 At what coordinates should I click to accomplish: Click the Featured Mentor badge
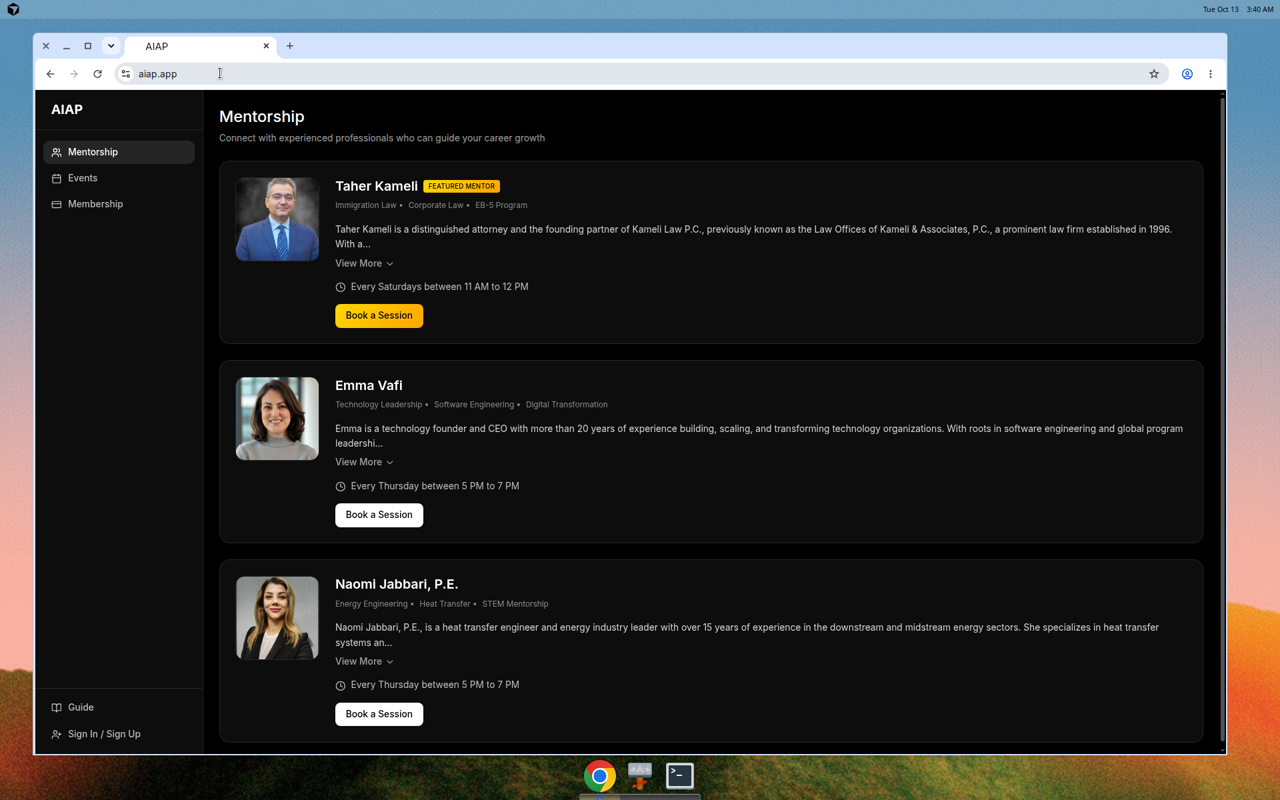pyautogui.click(x=461, y=186)
